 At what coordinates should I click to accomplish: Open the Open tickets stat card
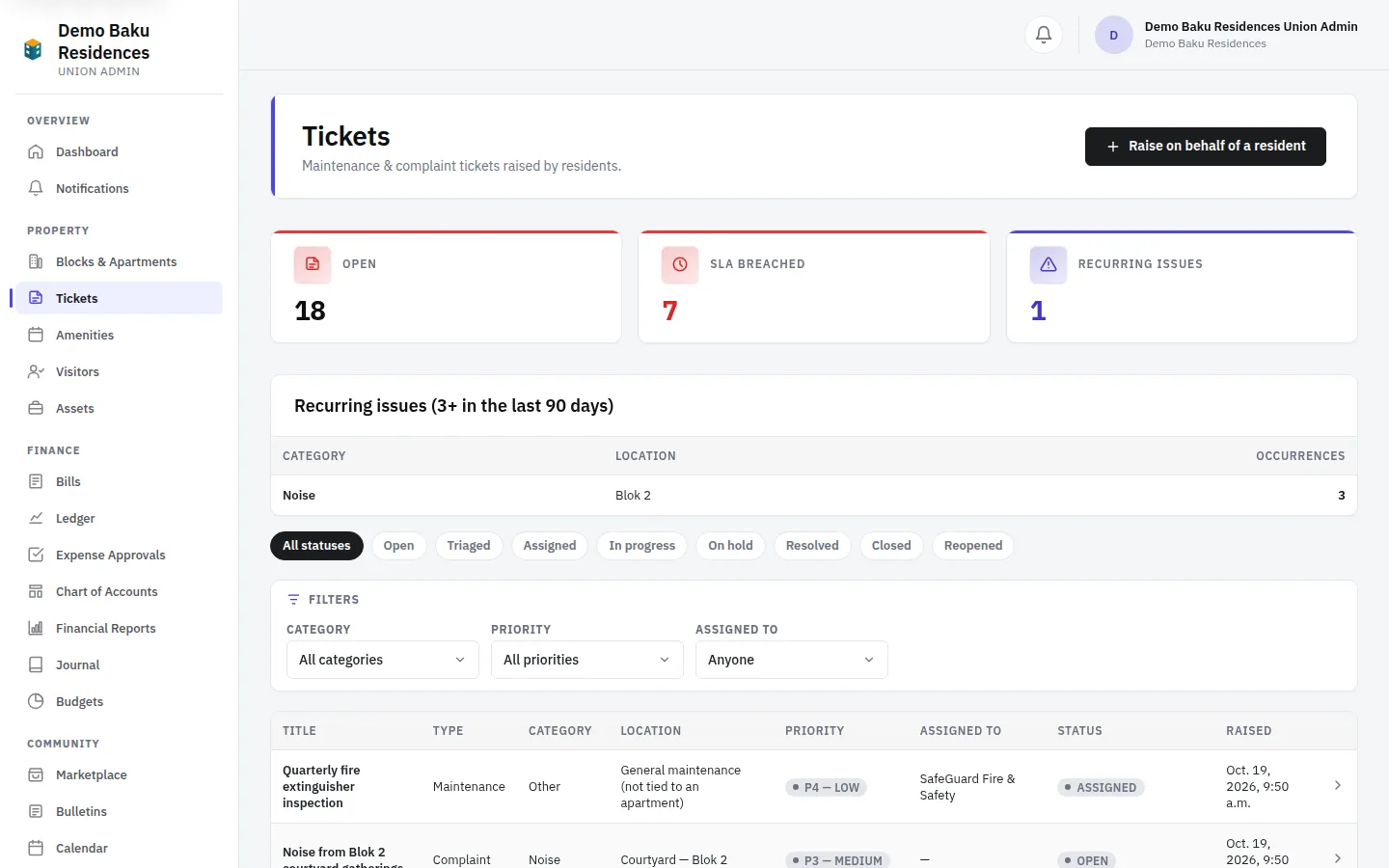click(x=447, y=286)
